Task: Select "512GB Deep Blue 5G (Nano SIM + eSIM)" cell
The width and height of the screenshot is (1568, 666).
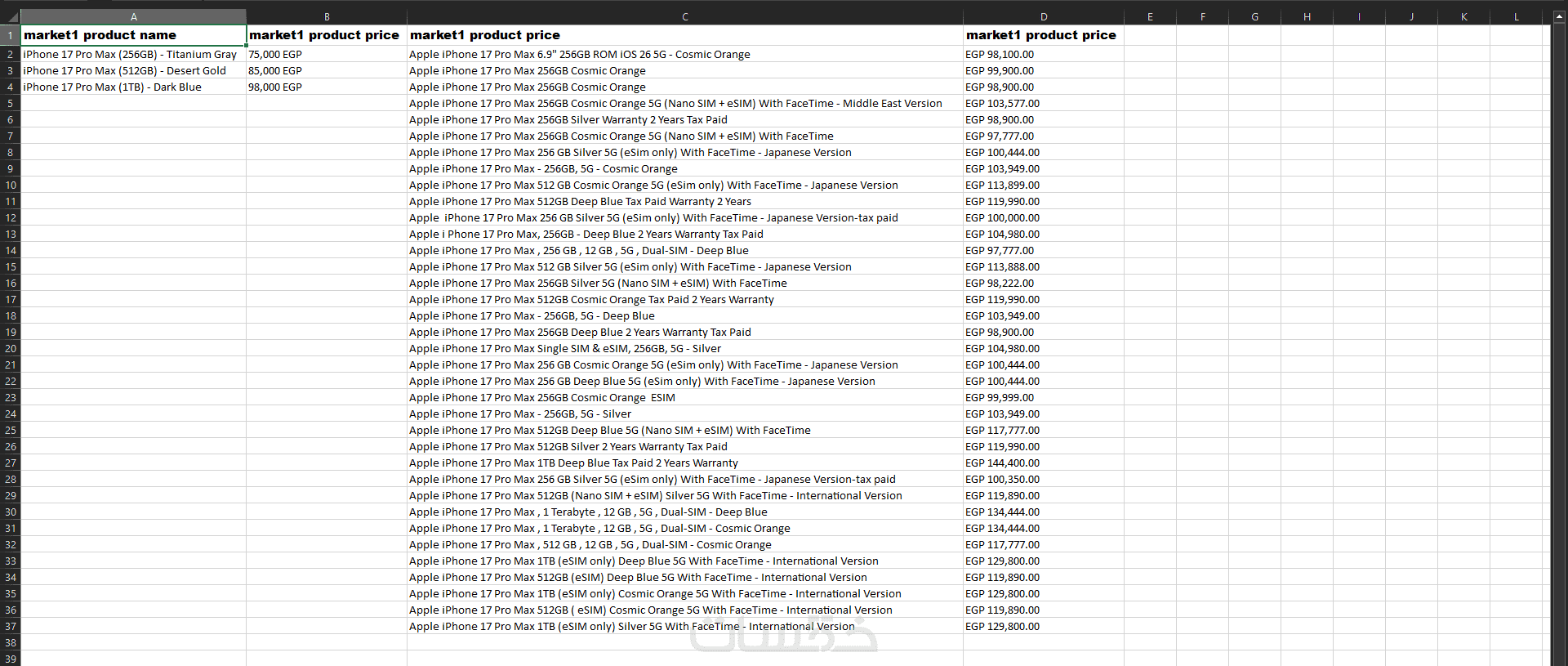Action: (685, 430)
